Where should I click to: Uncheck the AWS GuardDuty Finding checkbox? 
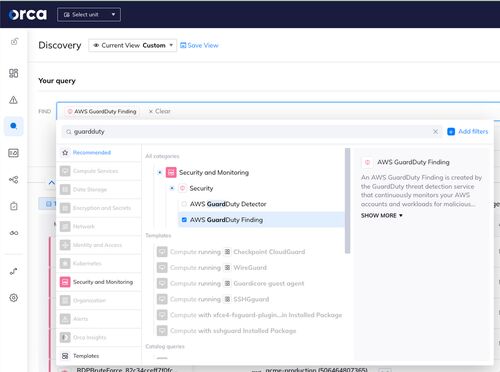[x=184, y=220]
